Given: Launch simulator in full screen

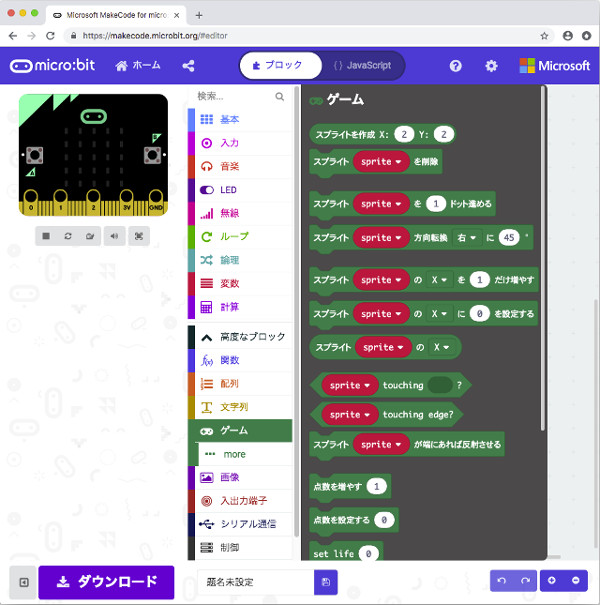Looking at the screenshot, I should point(139,236).
